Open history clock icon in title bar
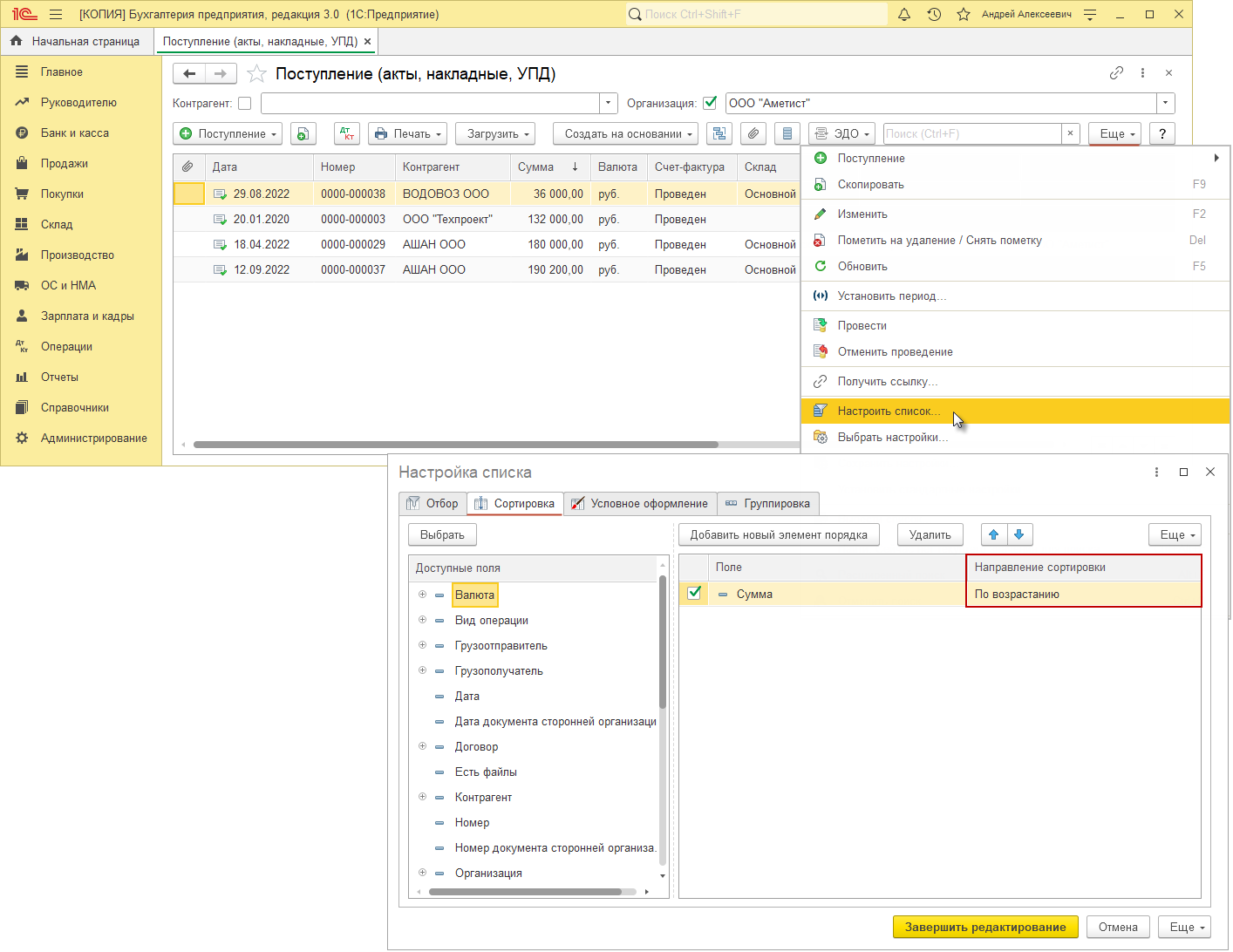This screenshot has height=952, width=1233. tap(934, 14)
